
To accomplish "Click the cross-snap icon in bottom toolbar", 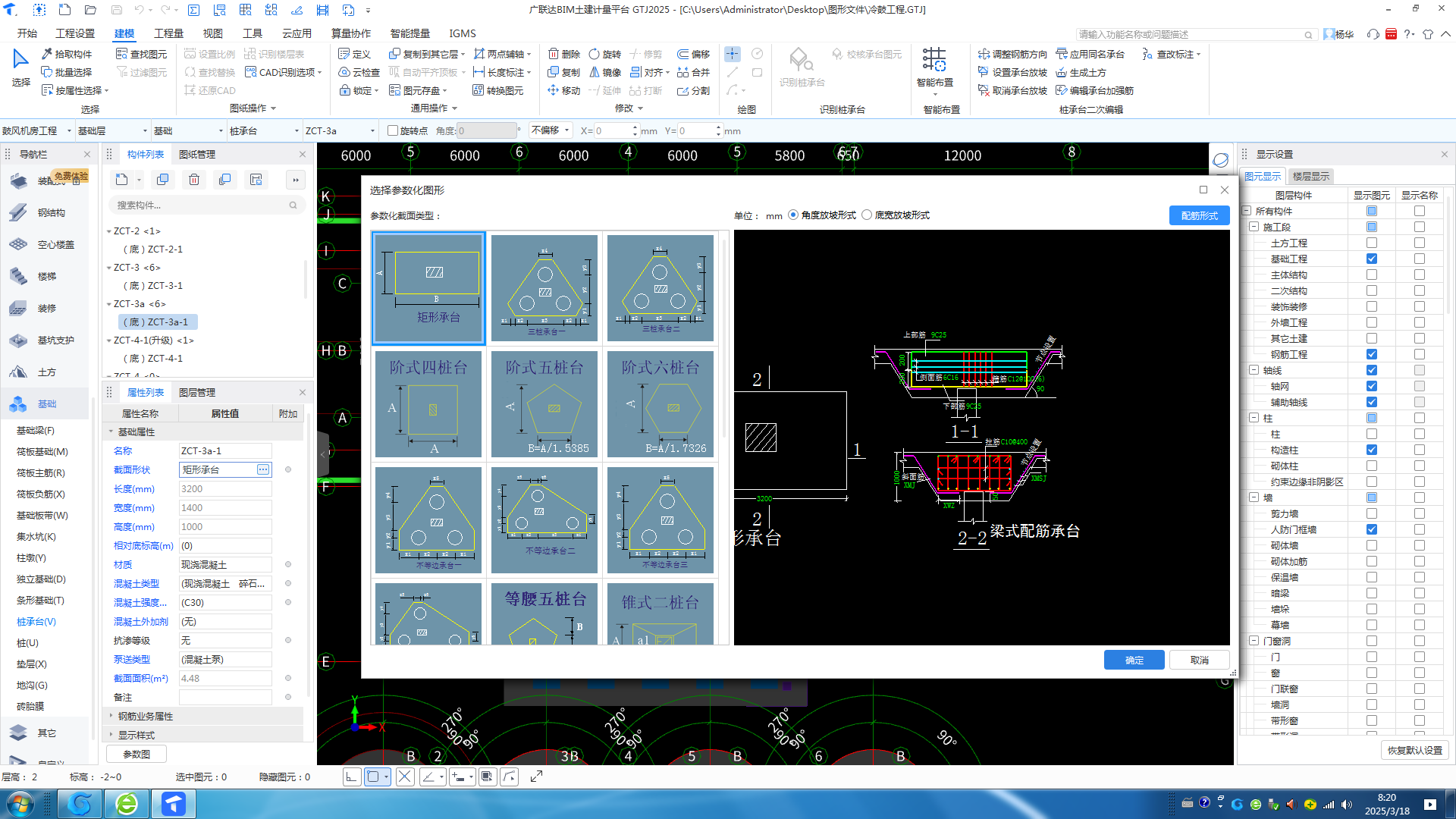I will point(405,777).
